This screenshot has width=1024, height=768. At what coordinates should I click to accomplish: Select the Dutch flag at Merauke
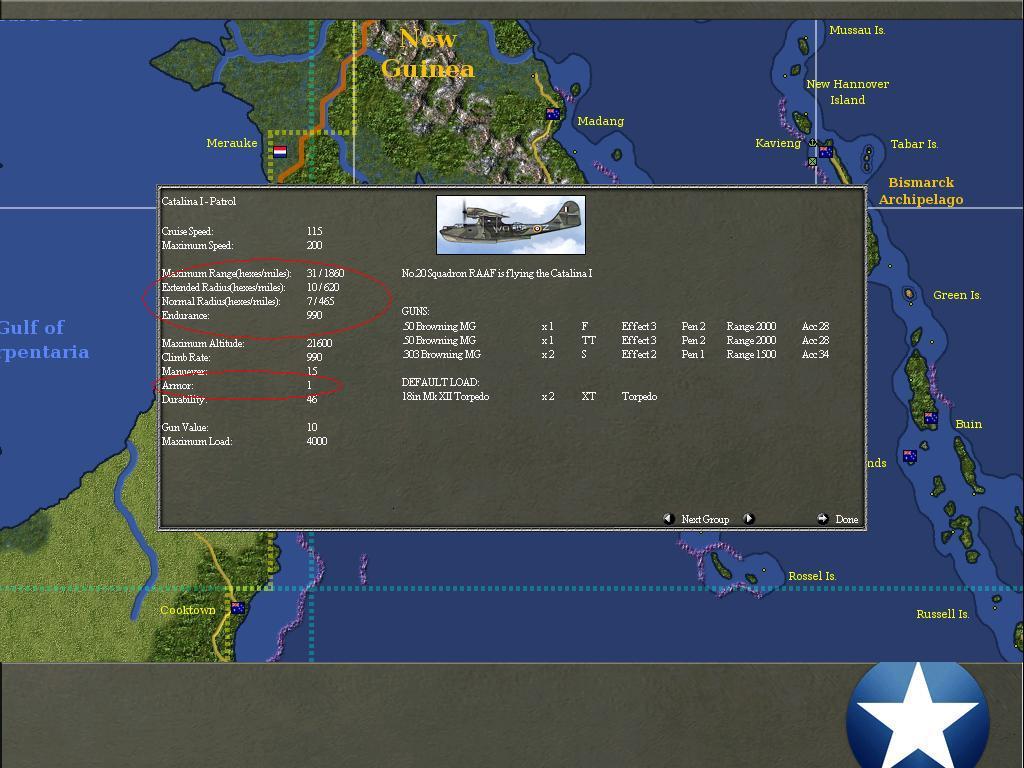coord(280,152)
